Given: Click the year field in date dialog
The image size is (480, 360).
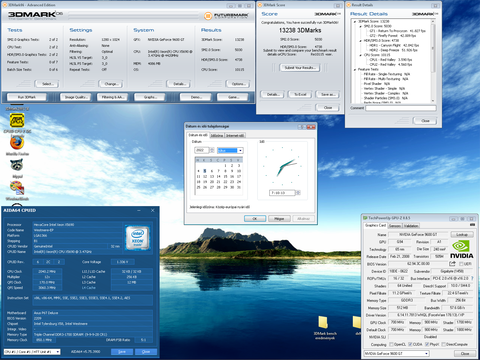Looking at the screenshot, I should pyautogui.click(x=202, y=150).
